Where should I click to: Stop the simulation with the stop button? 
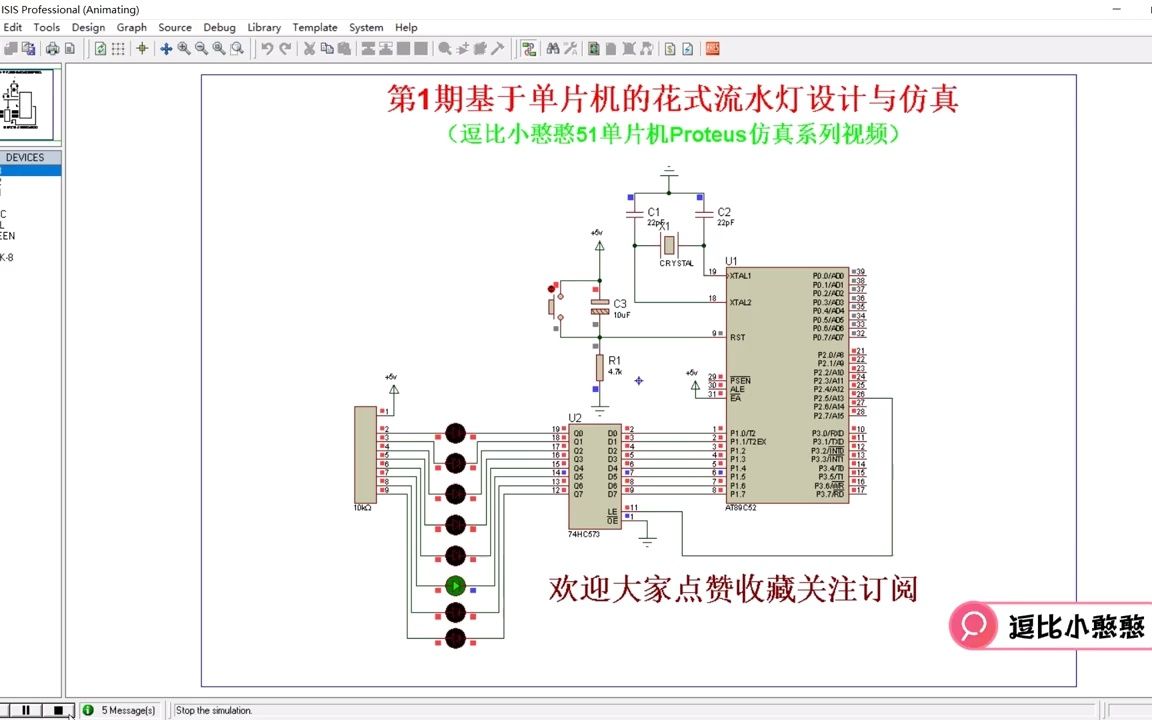coord(58,710)
